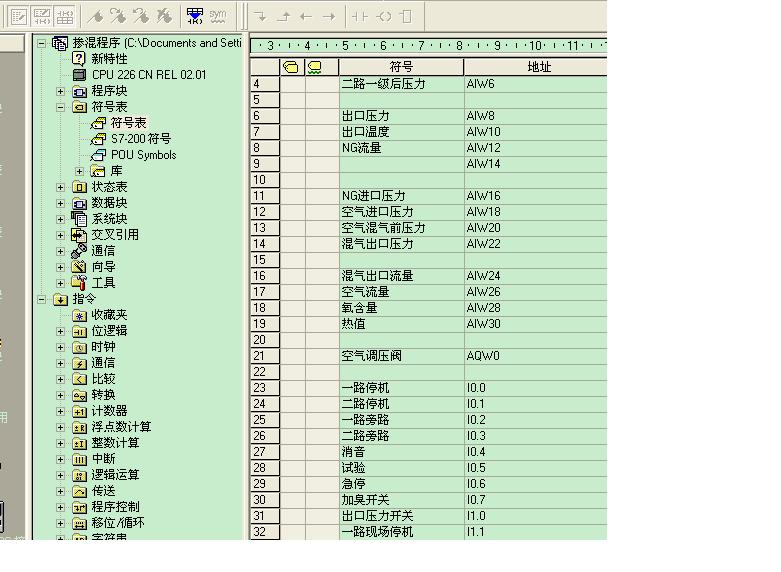This screenshot has height=572, width=781.
Task: Collapse the 指令 instruction tree root
Action: pyautogui.click(x=42, y=299)
